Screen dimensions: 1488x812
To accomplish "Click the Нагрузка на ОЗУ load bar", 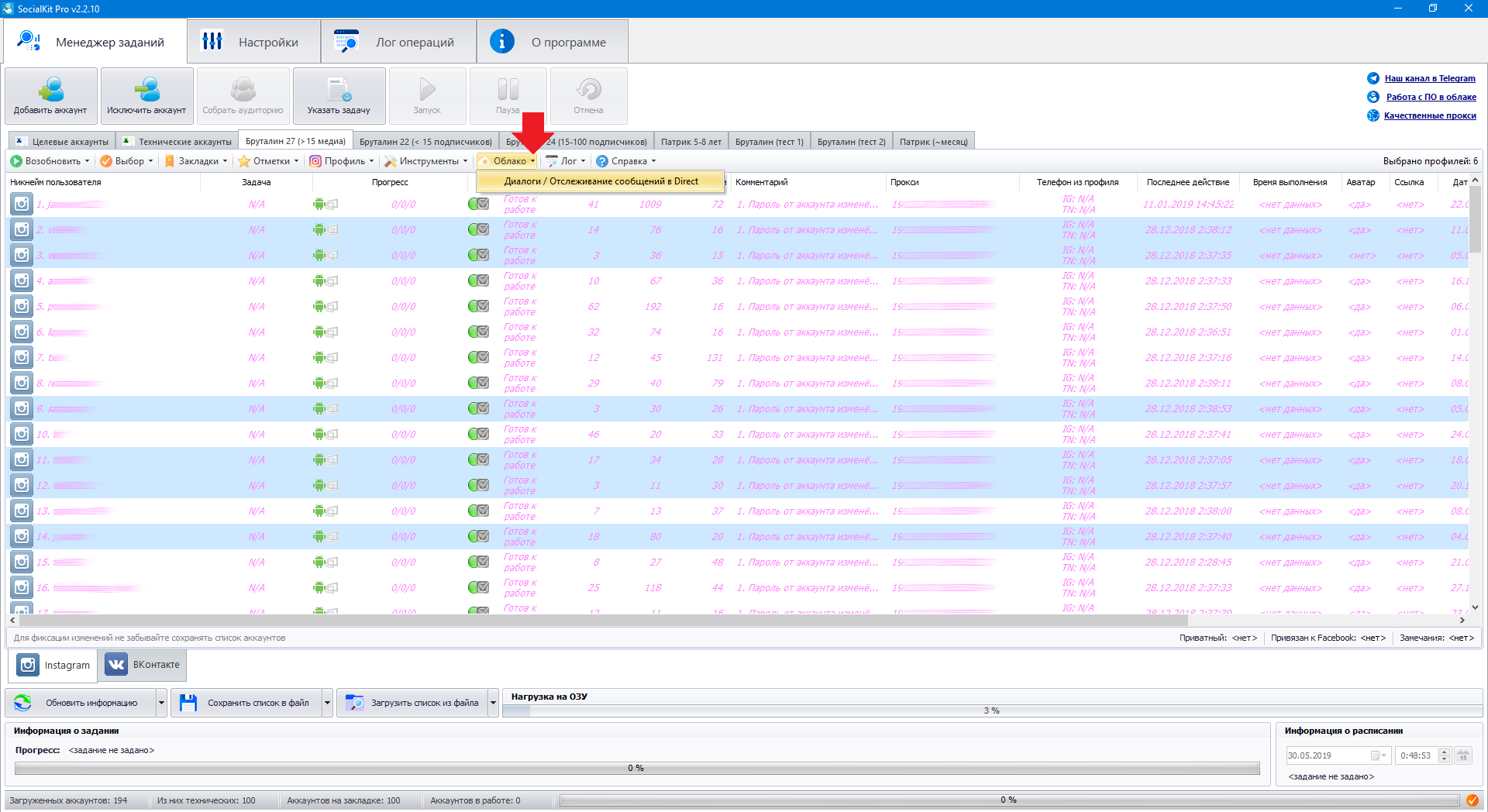I will coord(992,710).
